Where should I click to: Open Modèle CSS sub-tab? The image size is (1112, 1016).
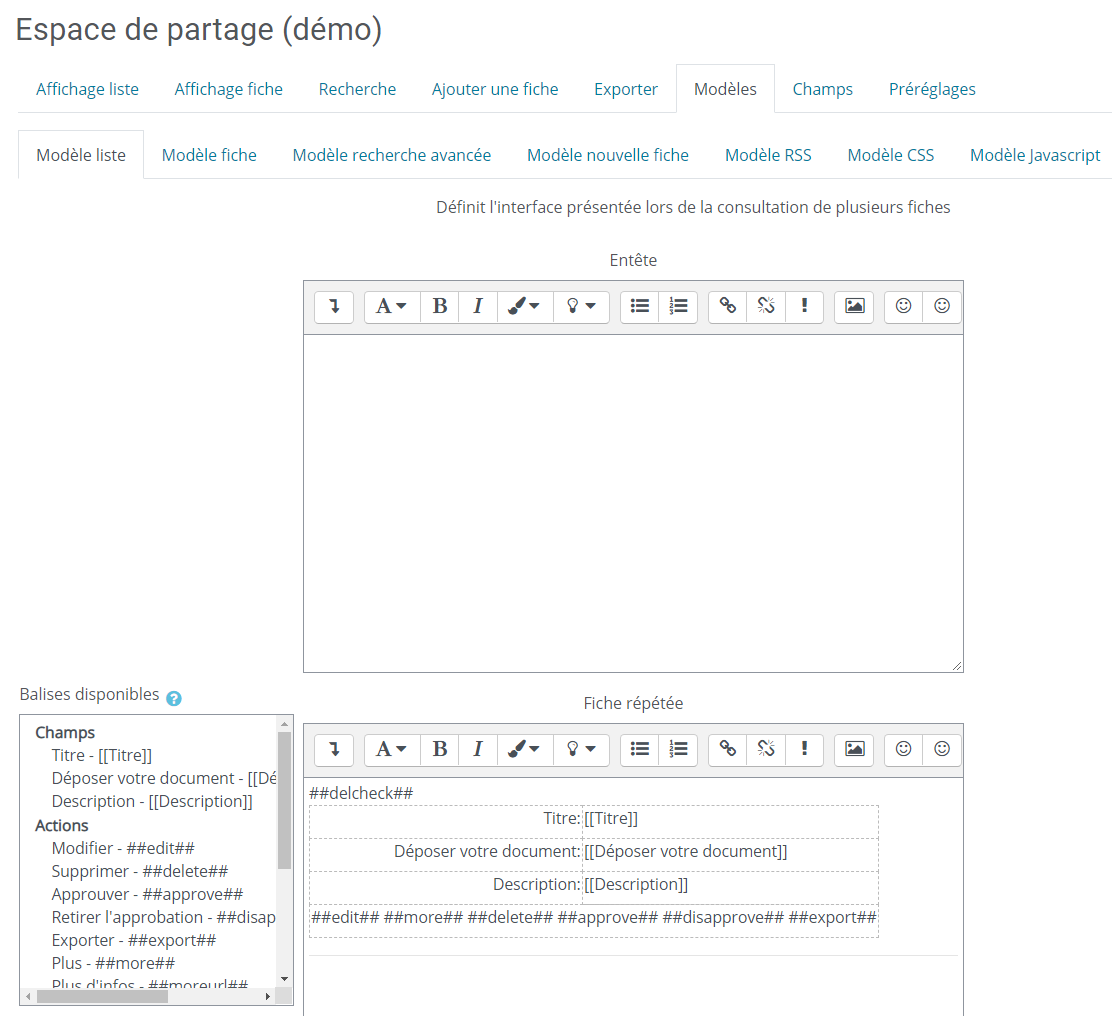(891, 155)
